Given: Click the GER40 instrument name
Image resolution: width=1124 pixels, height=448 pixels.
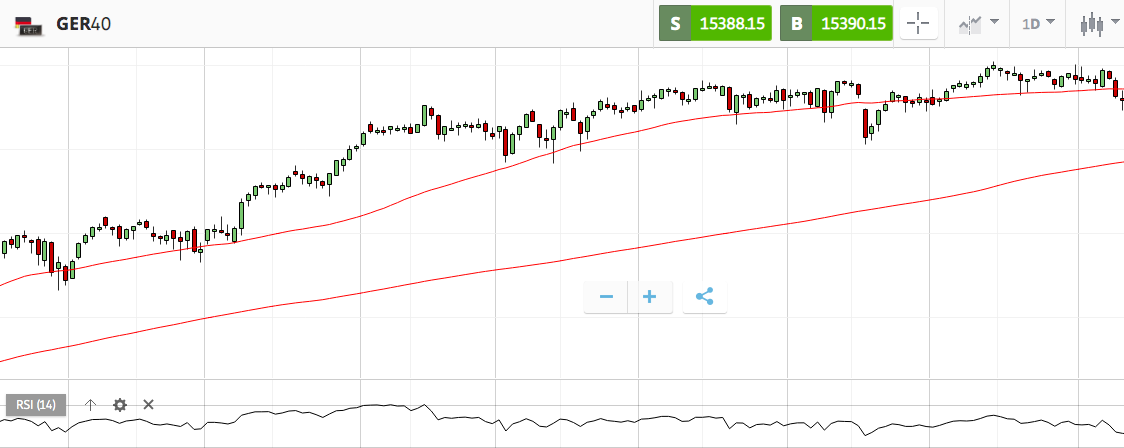Looking at the screenshot, I should [x=84, y=23].
